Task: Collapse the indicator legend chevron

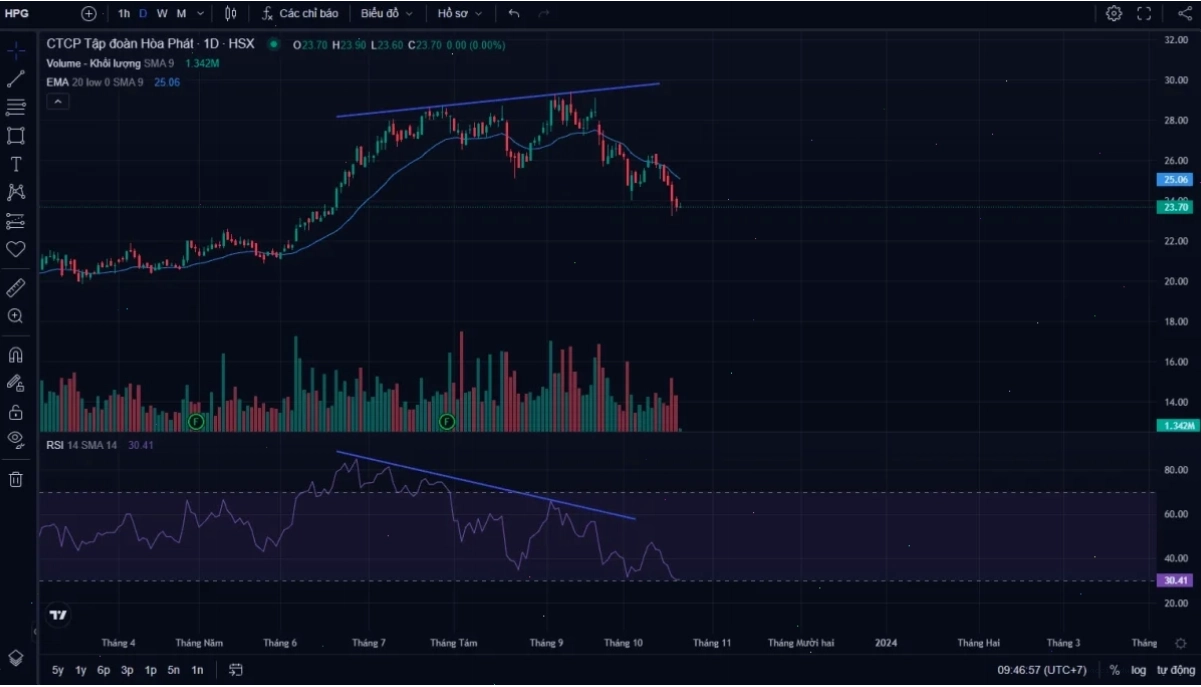Action: point(57,102)
